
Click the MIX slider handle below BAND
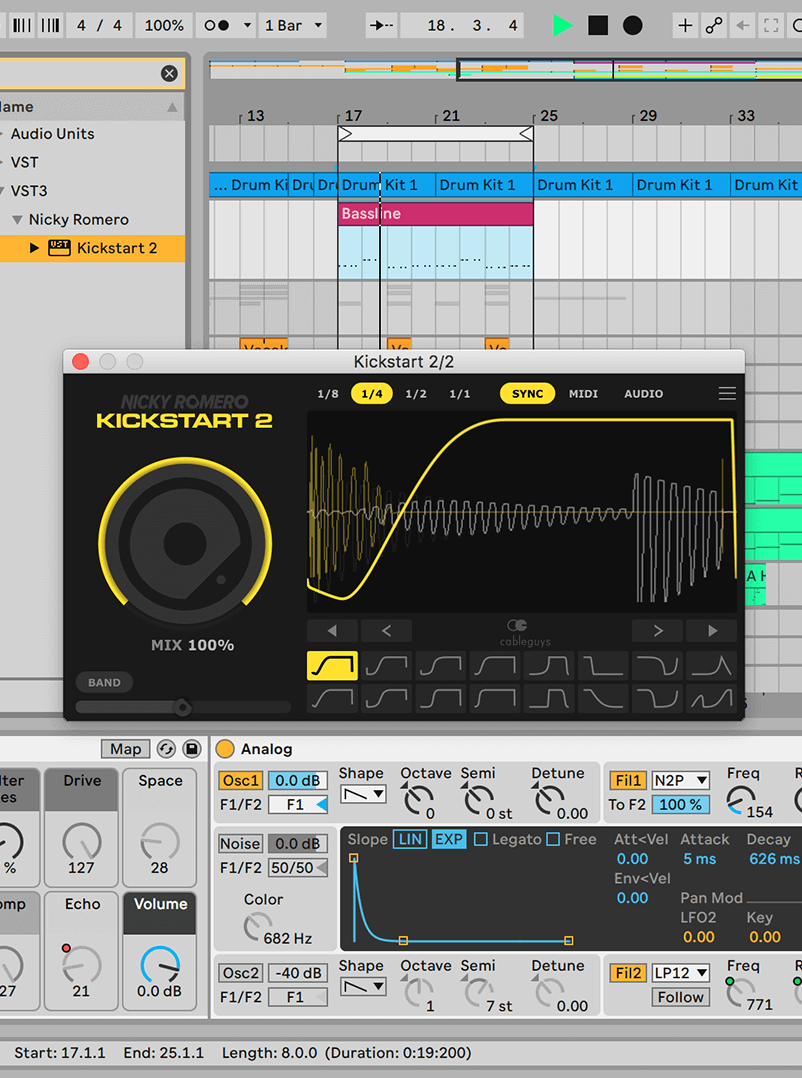[183, 708]
